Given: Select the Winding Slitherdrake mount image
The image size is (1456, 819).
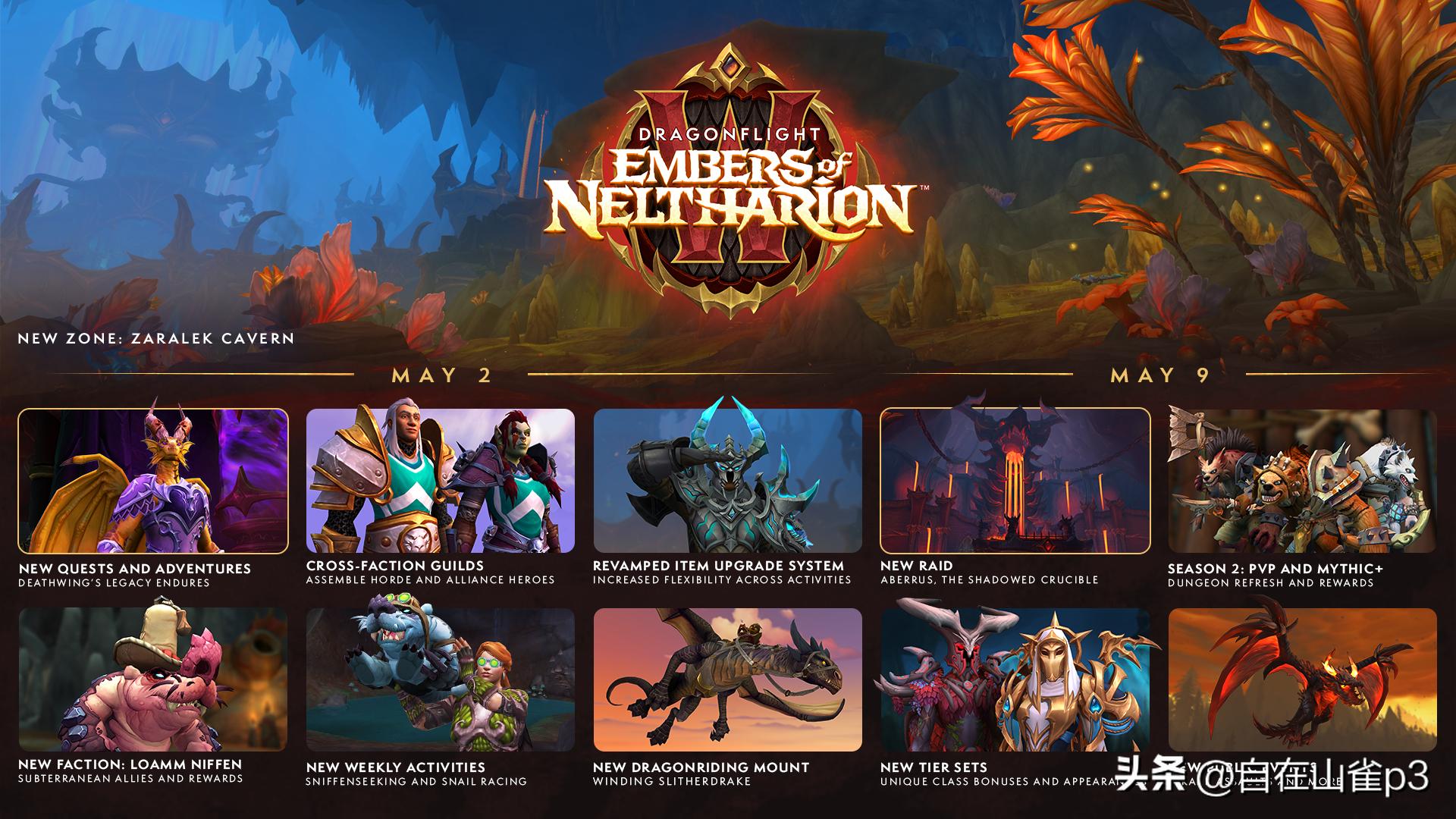Looking at the screenshot, I should (x=728, y=679).
